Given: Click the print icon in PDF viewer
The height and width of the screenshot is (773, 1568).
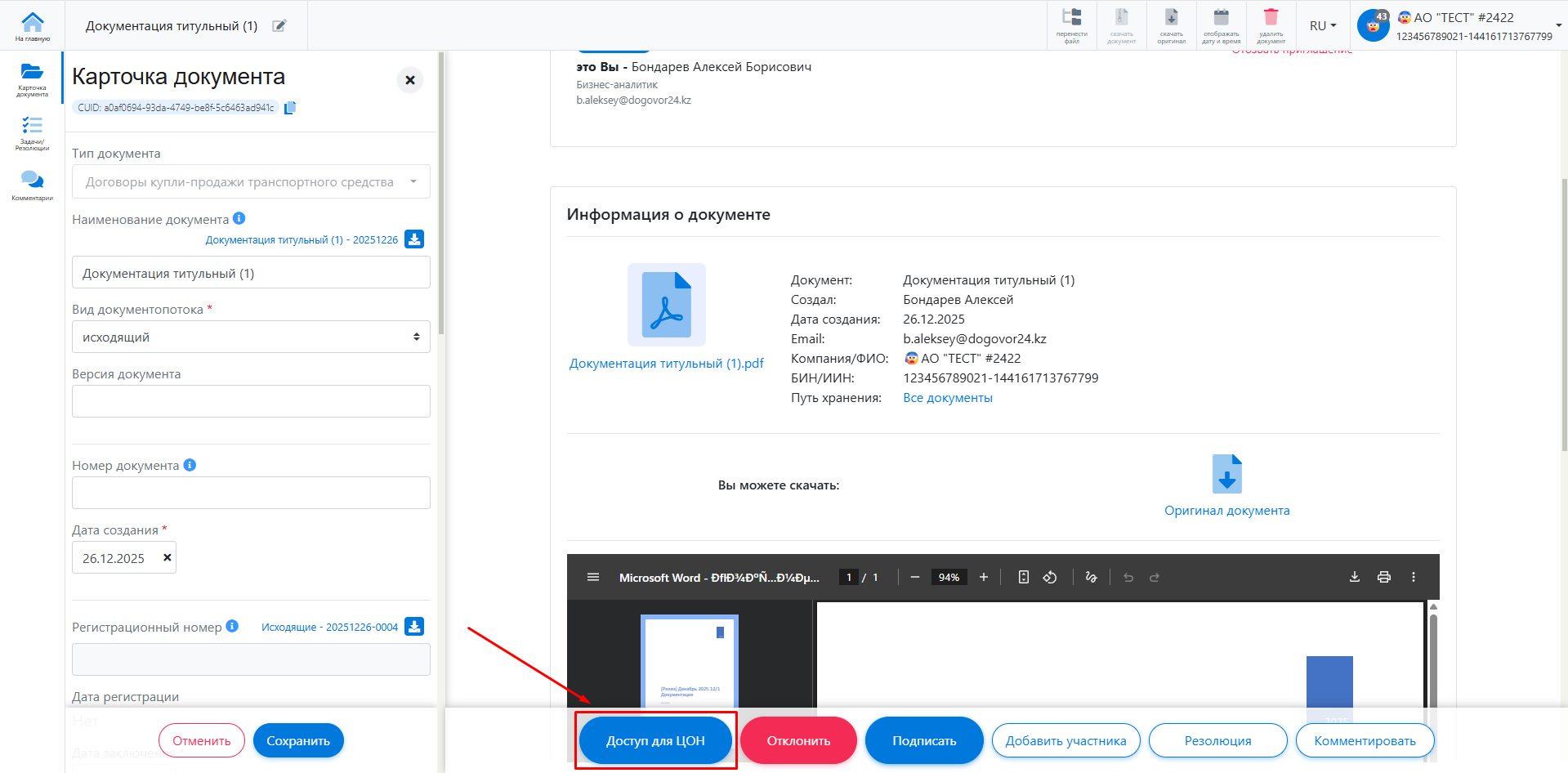Looking at the screenshot, I should tap(1383, 577).
